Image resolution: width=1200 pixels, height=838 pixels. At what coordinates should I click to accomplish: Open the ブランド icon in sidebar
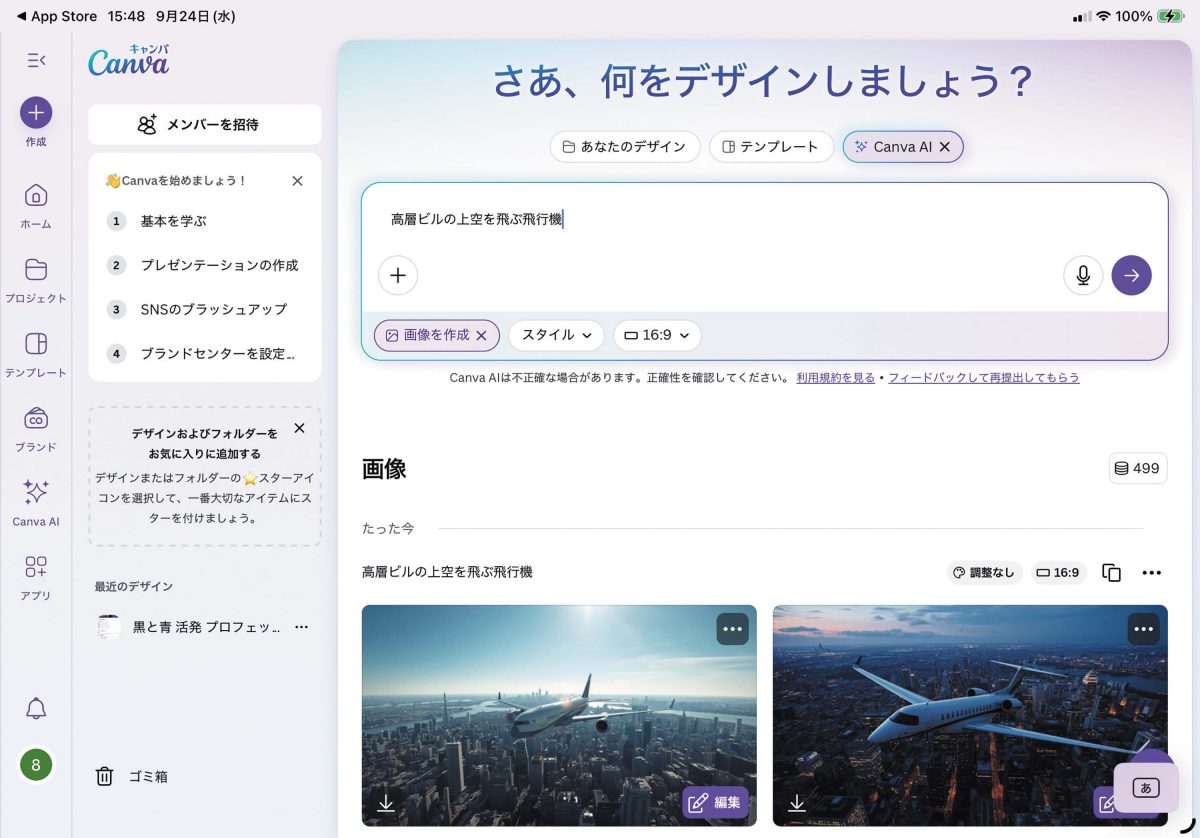[x=36, y=418]
